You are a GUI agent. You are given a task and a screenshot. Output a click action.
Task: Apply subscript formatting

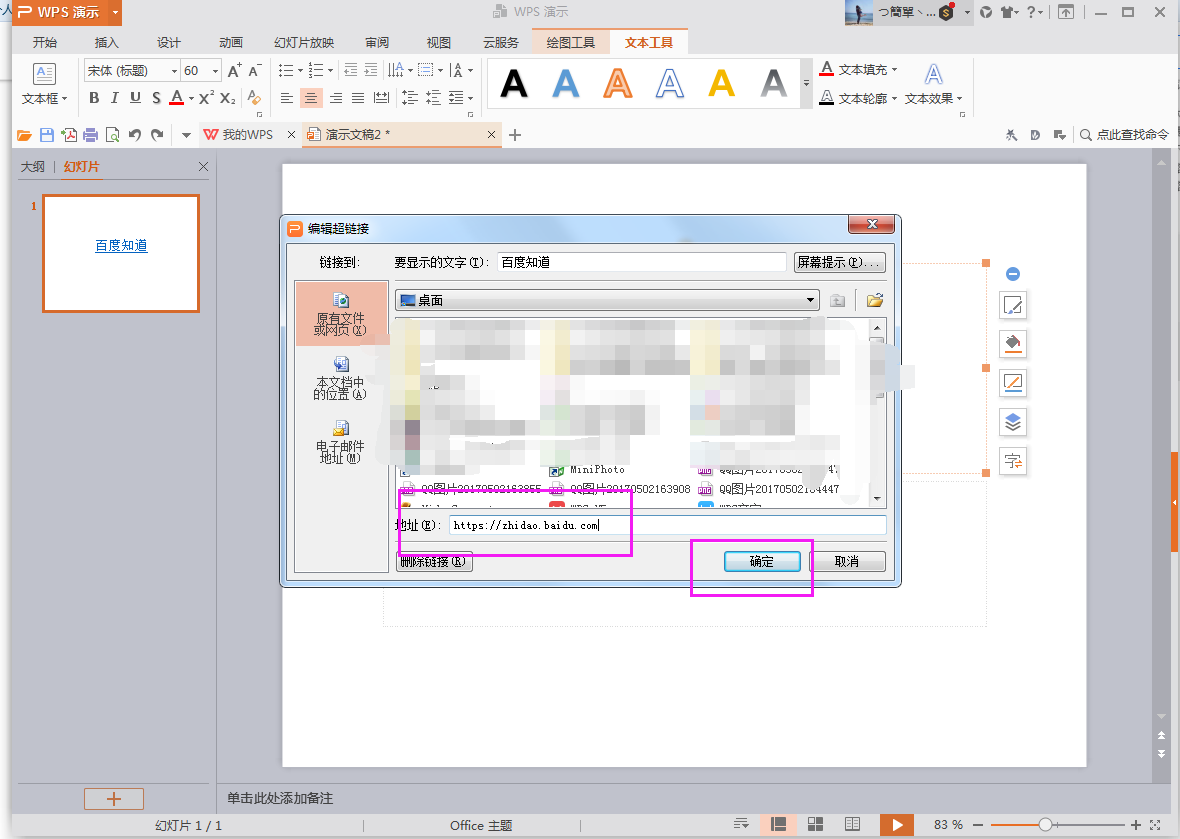[228, 98]
